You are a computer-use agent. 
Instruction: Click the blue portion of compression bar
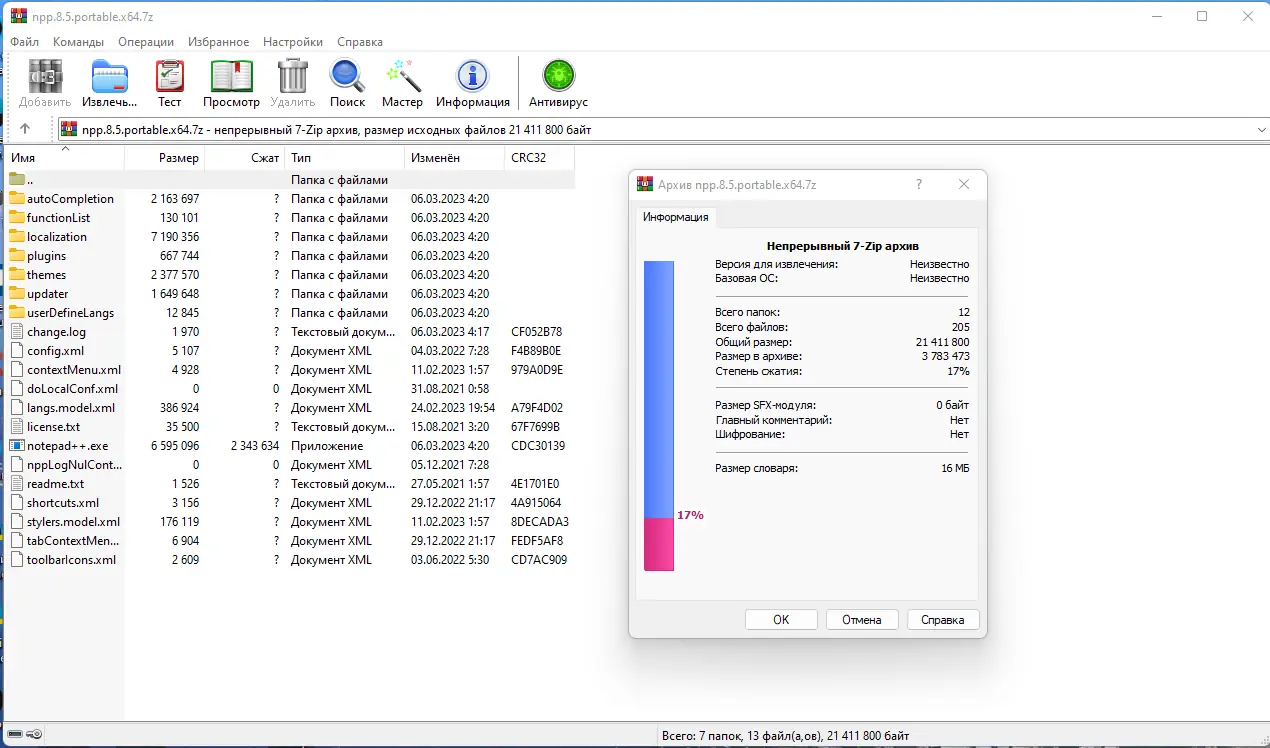(658, 389)
